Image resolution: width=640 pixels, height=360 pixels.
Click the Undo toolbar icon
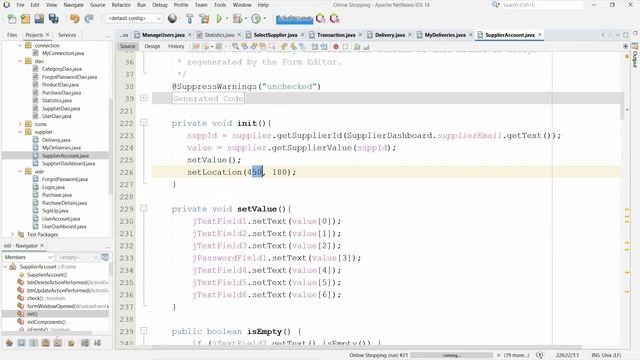point(74,19)
